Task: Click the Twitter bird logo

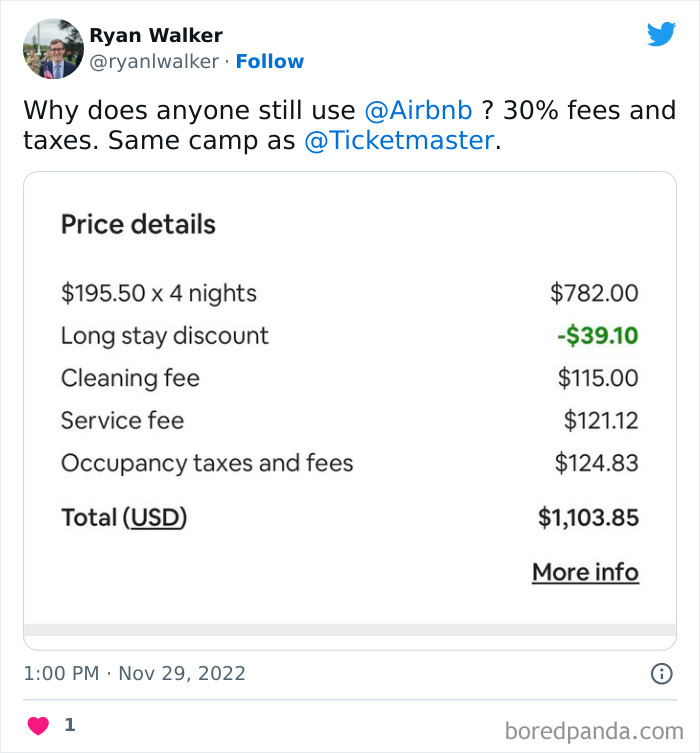Action: (x=661, y=35)
